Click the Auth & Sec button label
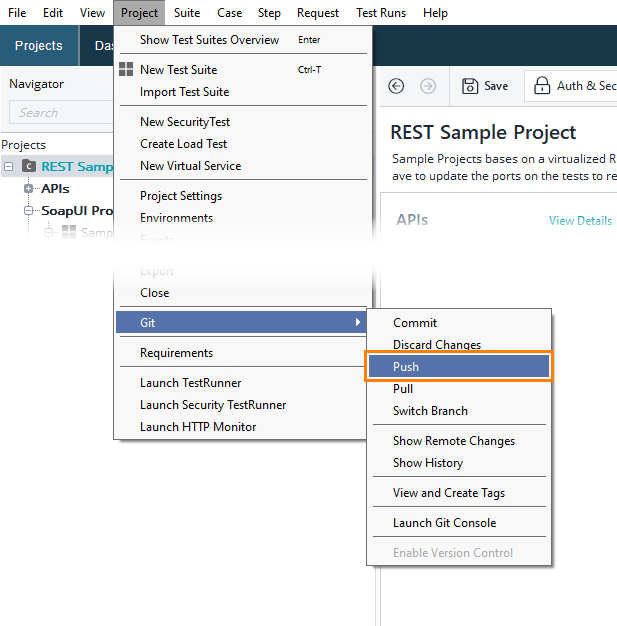617x626 pixels. (x=587, y=86)
